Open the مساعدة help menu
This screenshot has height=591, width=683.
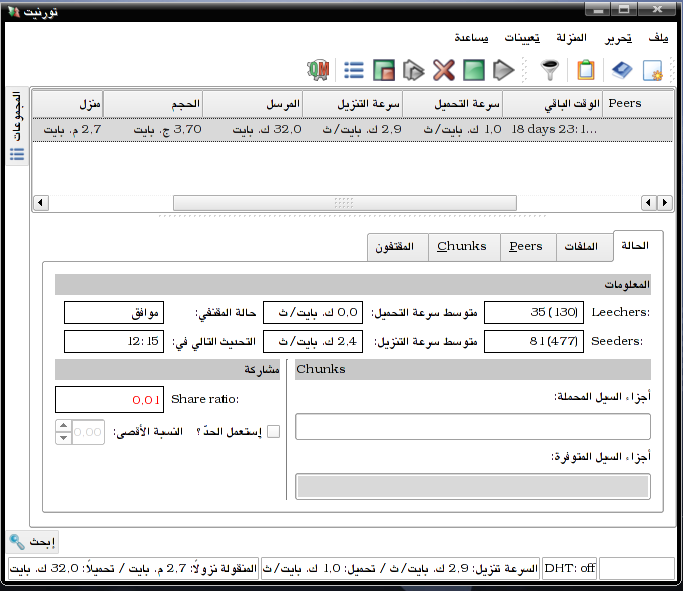click(471, 38)
